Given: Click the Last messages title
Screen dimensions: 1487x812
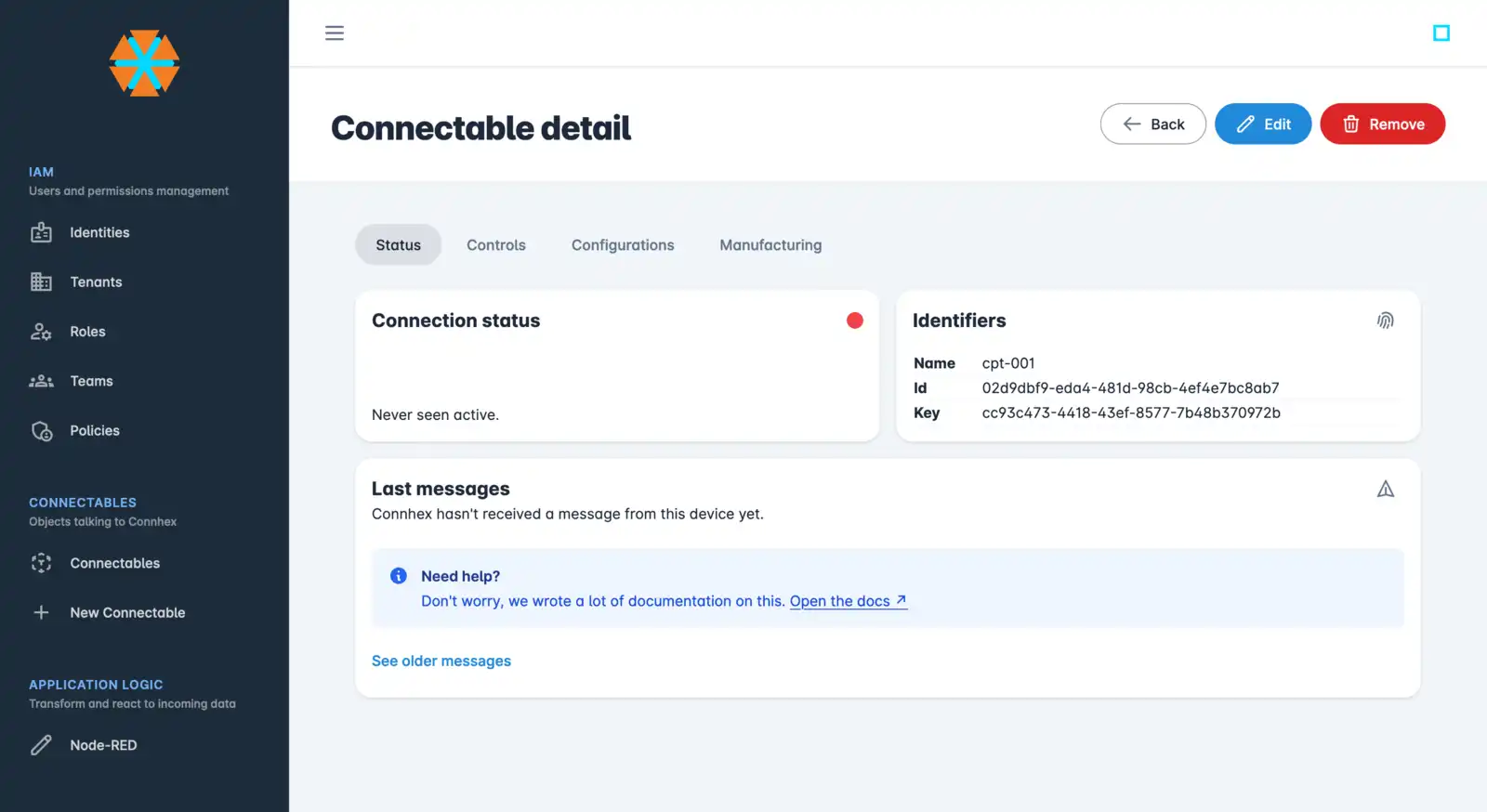Looking at the screenshot, I should coord(441,489).
